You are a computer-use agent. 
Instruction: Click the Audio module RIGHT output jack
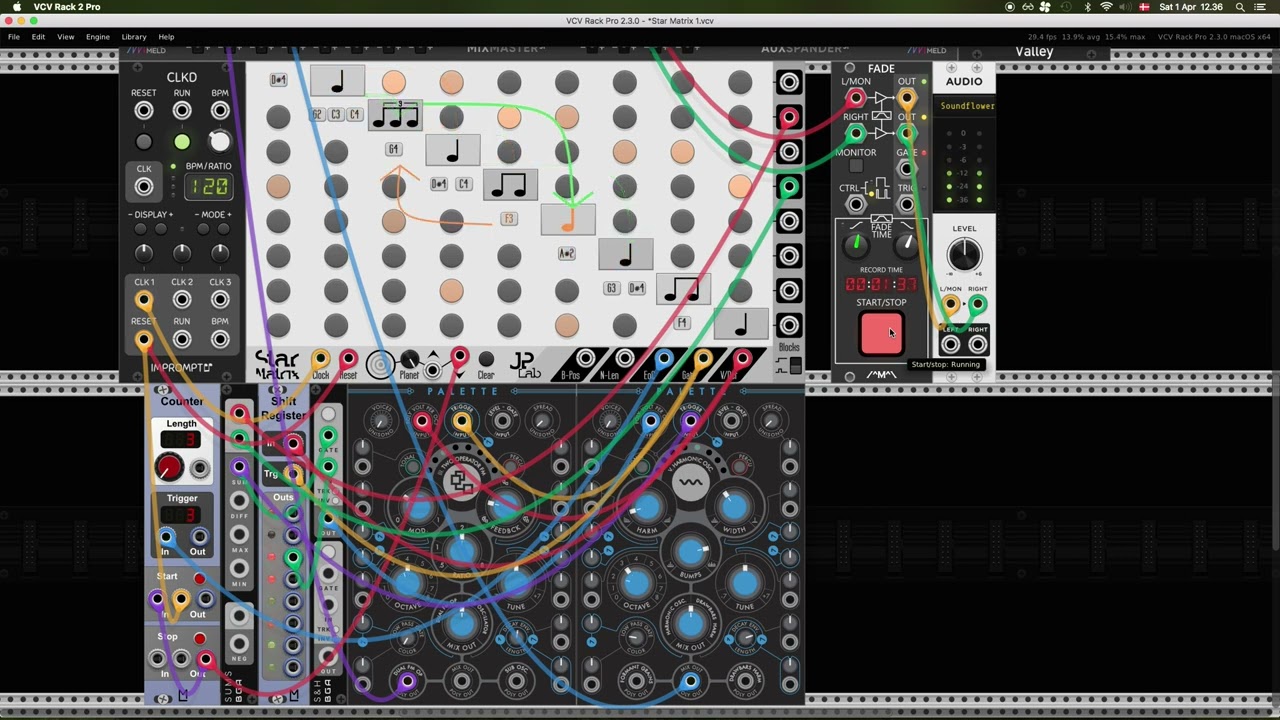click(977, 345)
